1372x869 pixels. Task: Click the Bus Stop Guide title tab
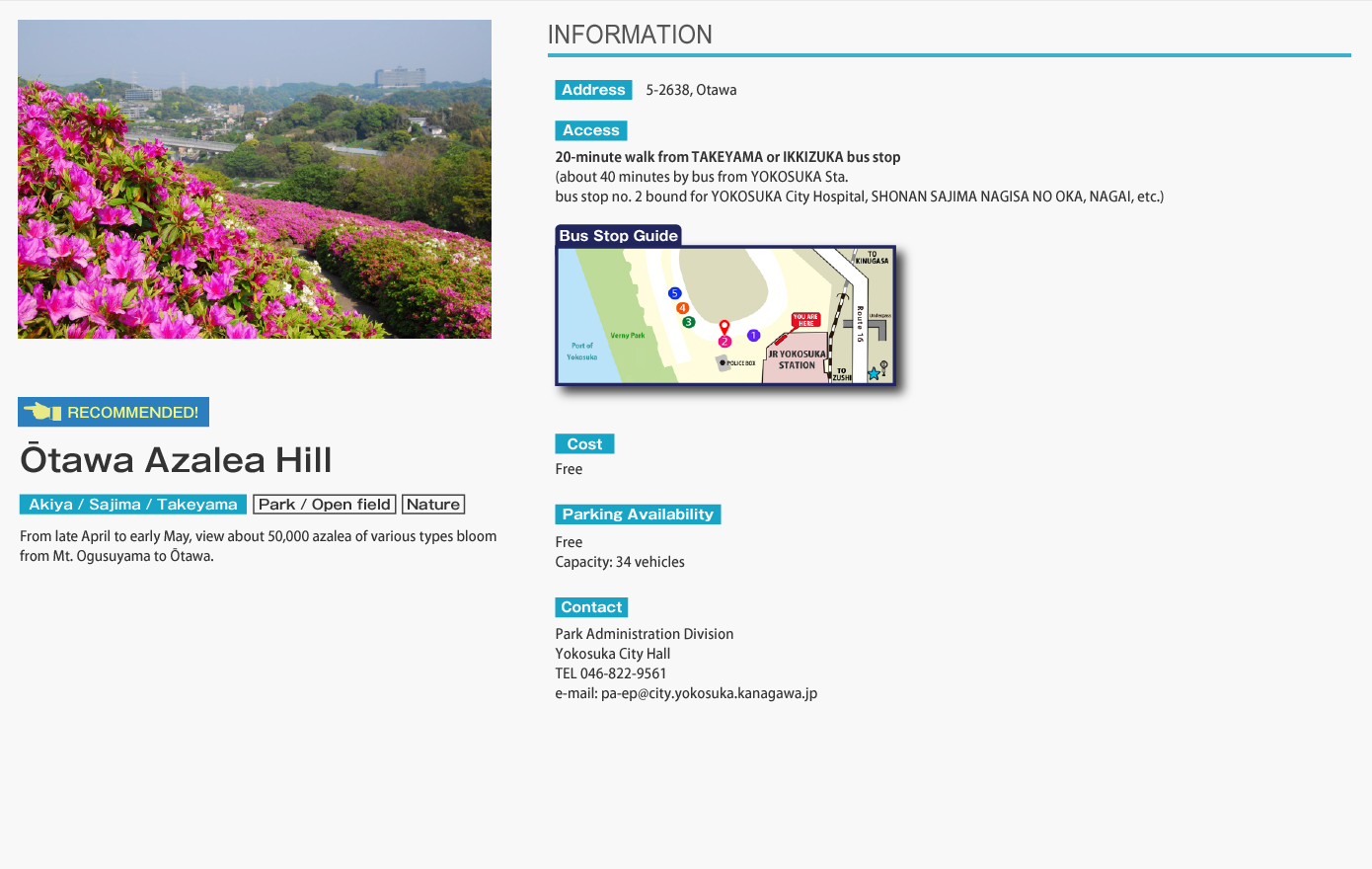click(619, 236)
